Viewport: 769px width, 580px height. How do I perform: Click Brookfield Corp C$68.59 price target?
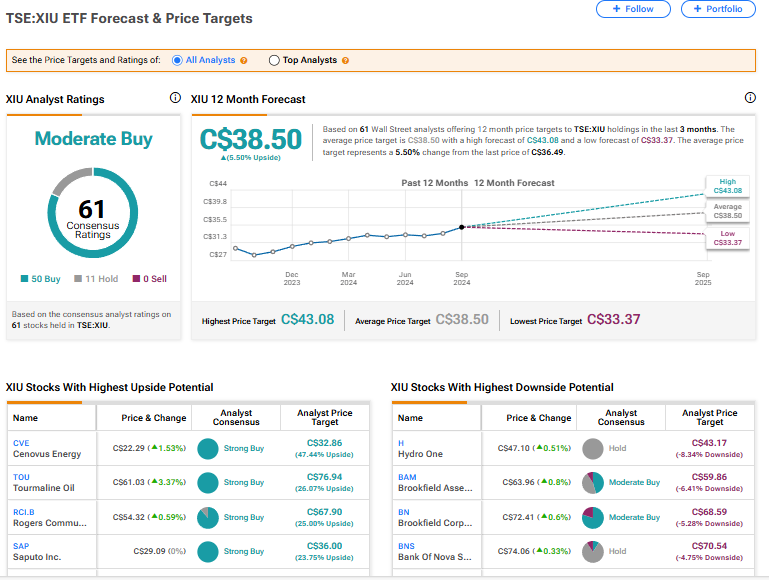(709, 512)
